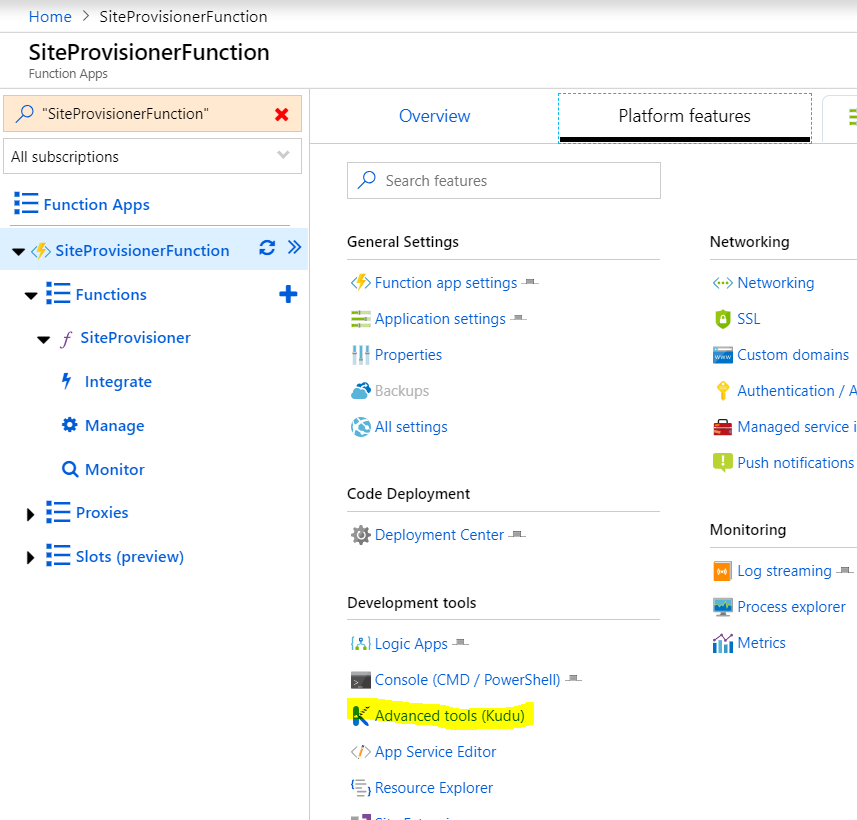Open Advanced tools (Kudu)

click(x=449, y=716)
